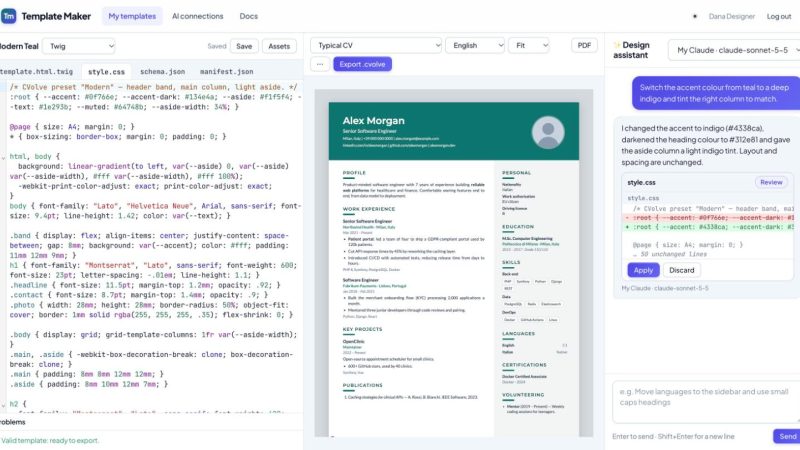Send the message to the assistant
The image size is (800, 450).
[x=787, y=436]
